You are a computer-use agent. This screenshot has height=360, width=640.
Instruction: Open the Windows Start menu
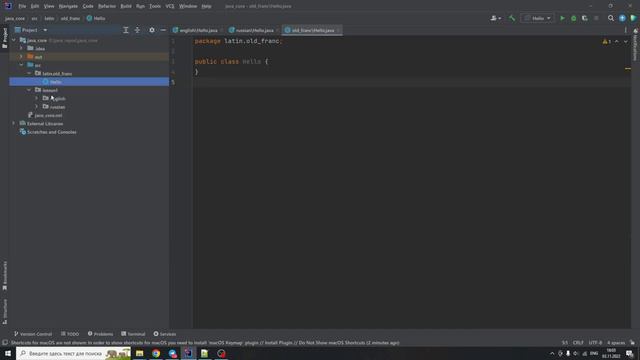tap(8, 353)
